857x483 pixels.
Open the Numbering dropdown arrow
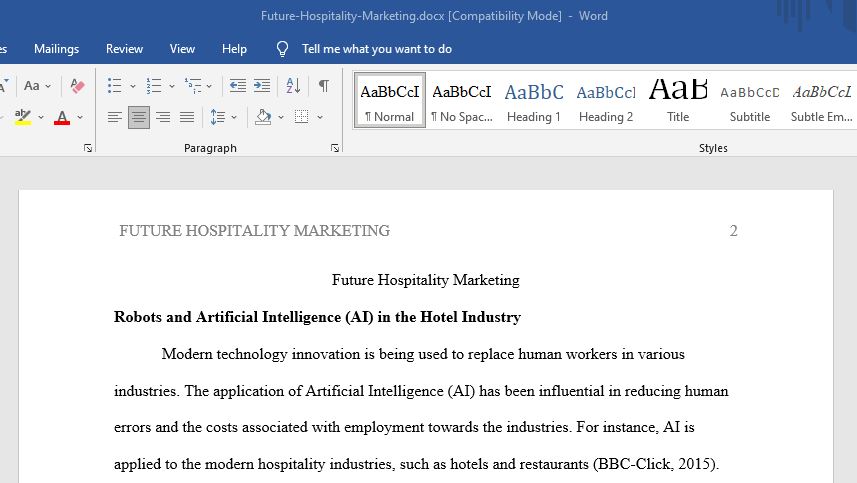pyautogui.click(x=172, y=86)
